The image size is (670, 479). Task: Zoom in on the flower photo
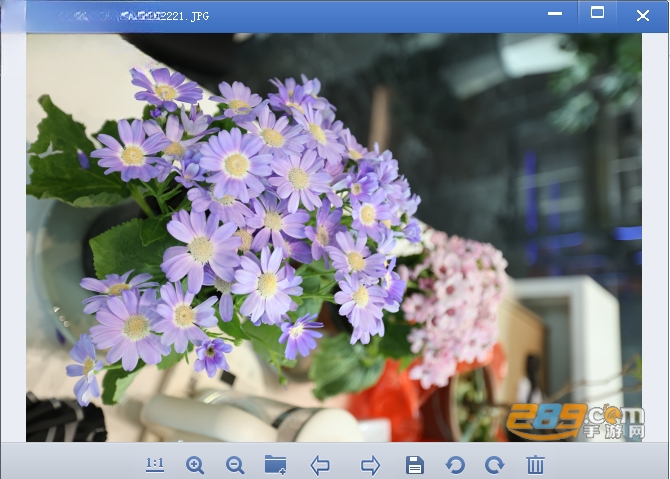pyautogui.click(x=195, y=465)
